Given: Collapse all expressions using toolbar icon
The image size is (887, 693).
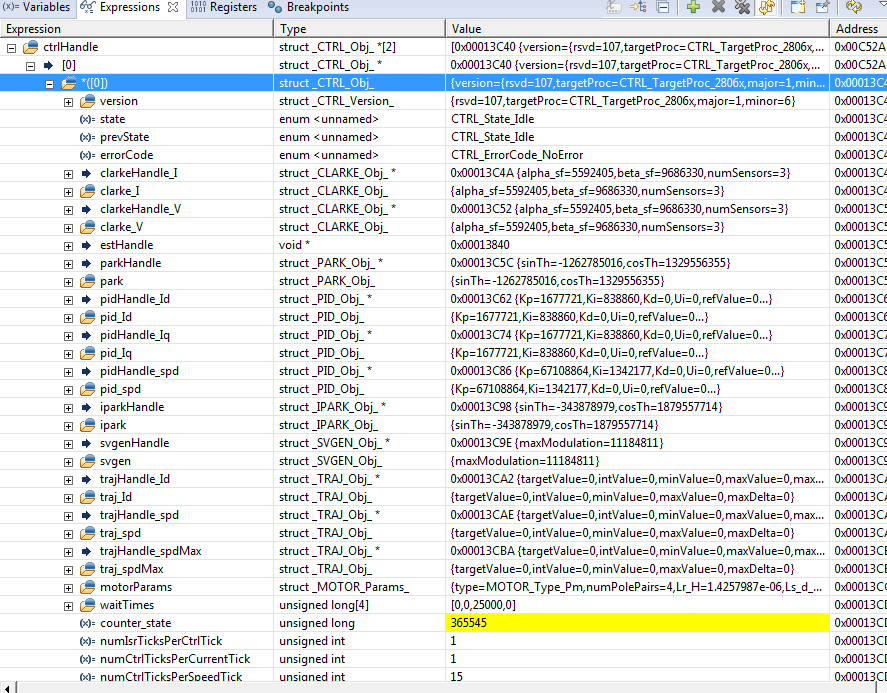Looking at the screenshot, I should coord(663,7).
